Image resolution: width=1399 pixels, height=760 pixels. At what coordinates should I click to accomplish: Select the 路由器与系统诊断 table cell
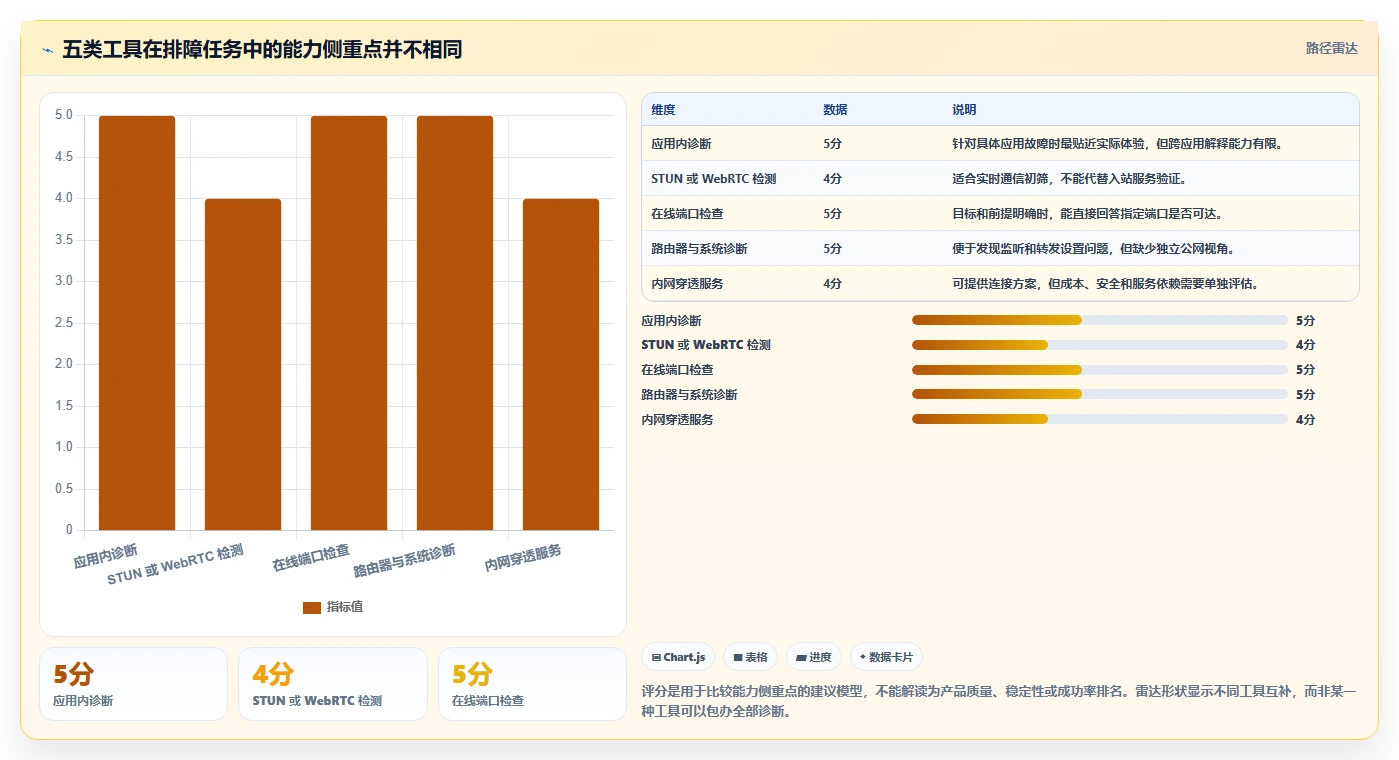[x=699, y=249]
